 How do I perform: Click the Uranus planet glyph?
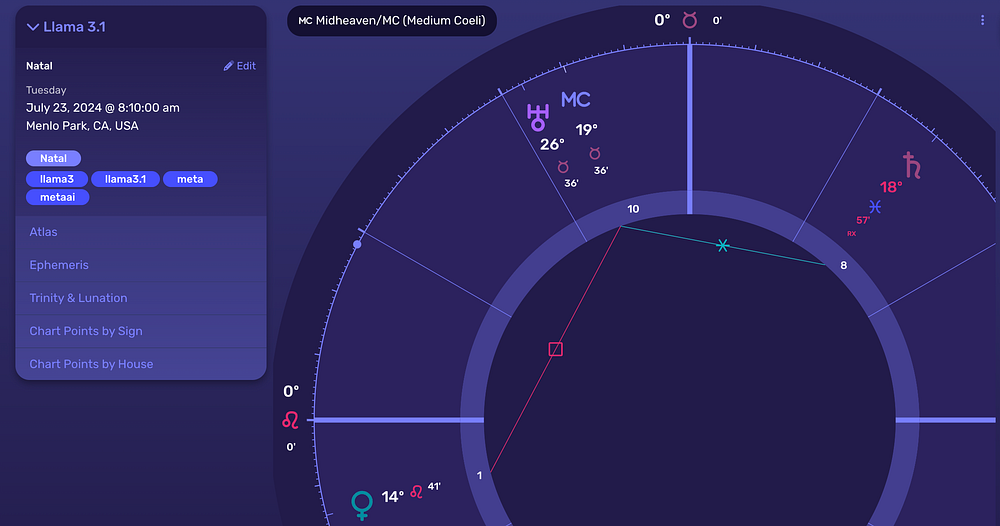click(x=538, y=117)
